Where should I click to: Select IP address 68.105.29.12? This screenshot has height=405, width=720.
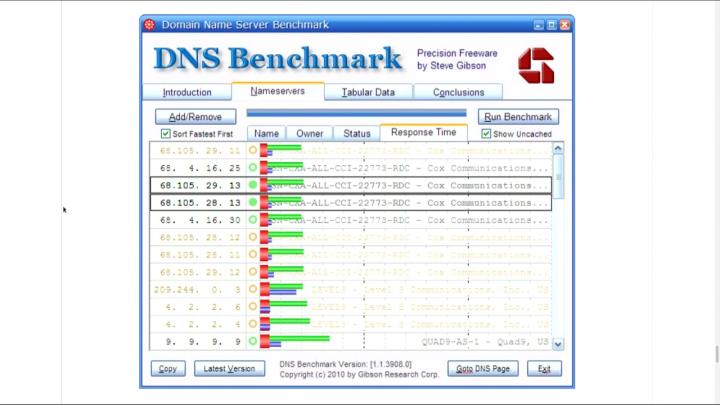[200, 272]
